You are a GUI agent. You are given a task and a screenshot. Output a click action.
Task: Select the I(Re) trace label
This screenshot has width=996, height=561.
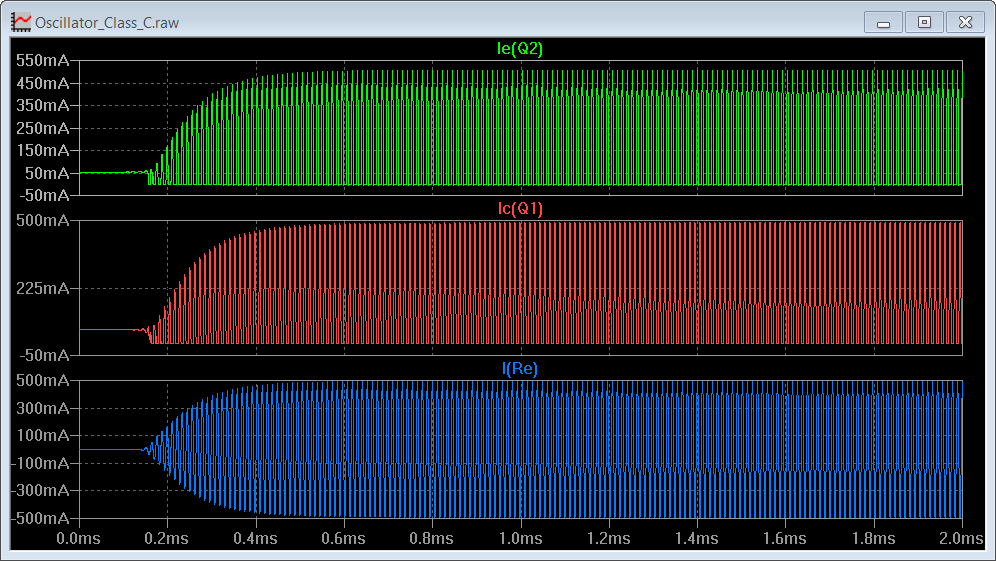521,369
